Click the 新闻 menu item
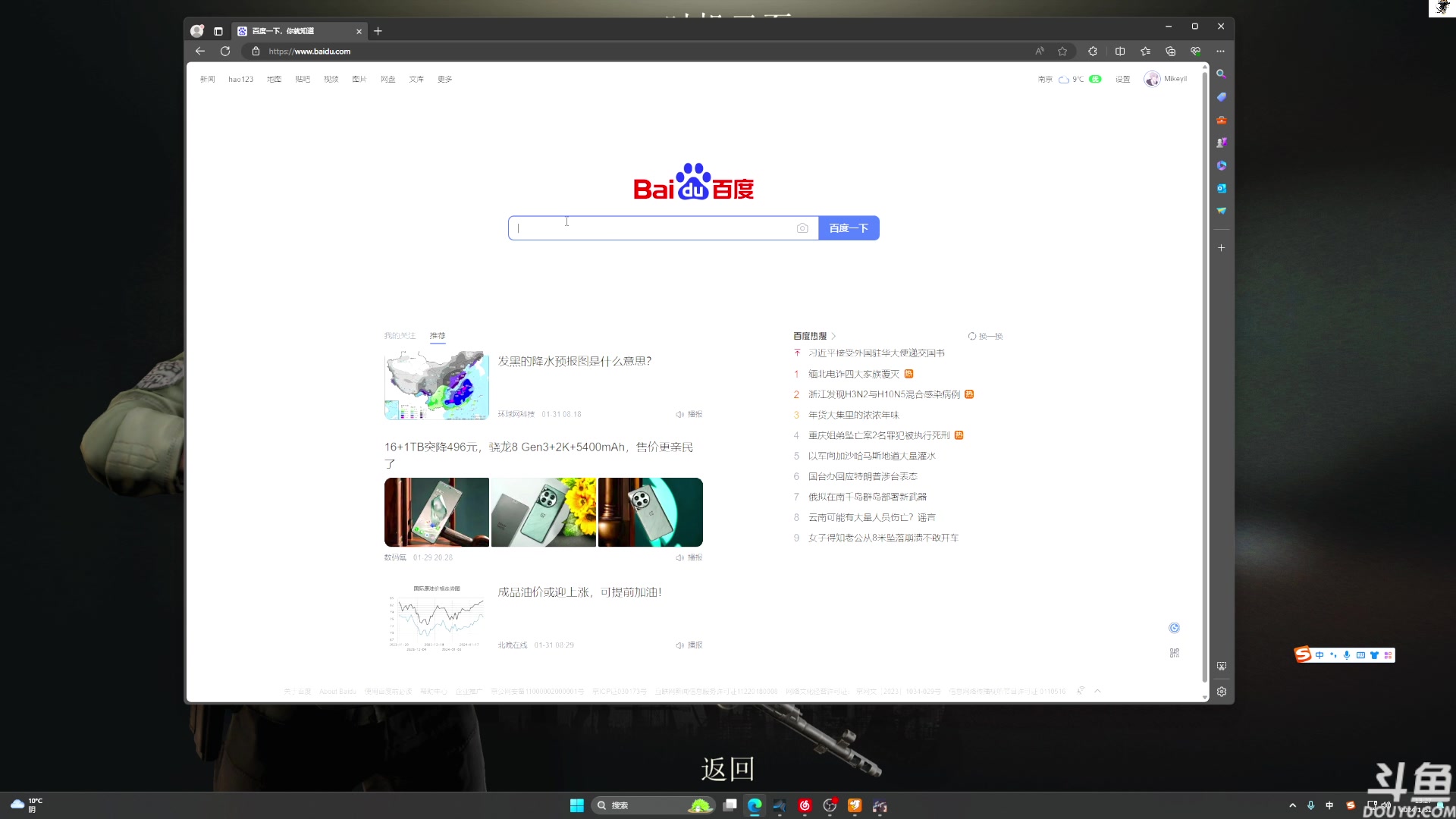This screenshot has width=1456, height=819. [x=208, y=79]
